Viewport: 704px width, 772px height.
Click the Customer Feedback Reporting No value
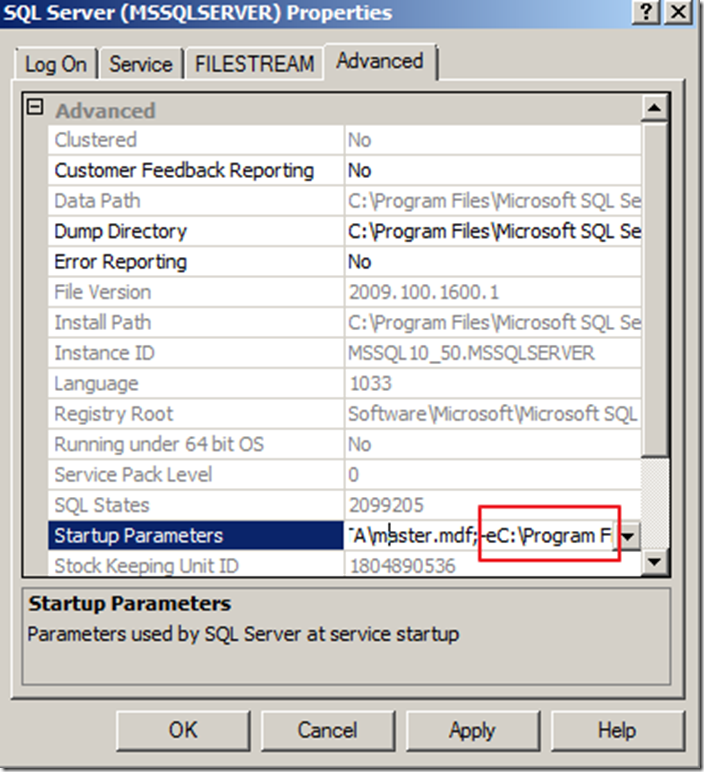coord(360,170)
